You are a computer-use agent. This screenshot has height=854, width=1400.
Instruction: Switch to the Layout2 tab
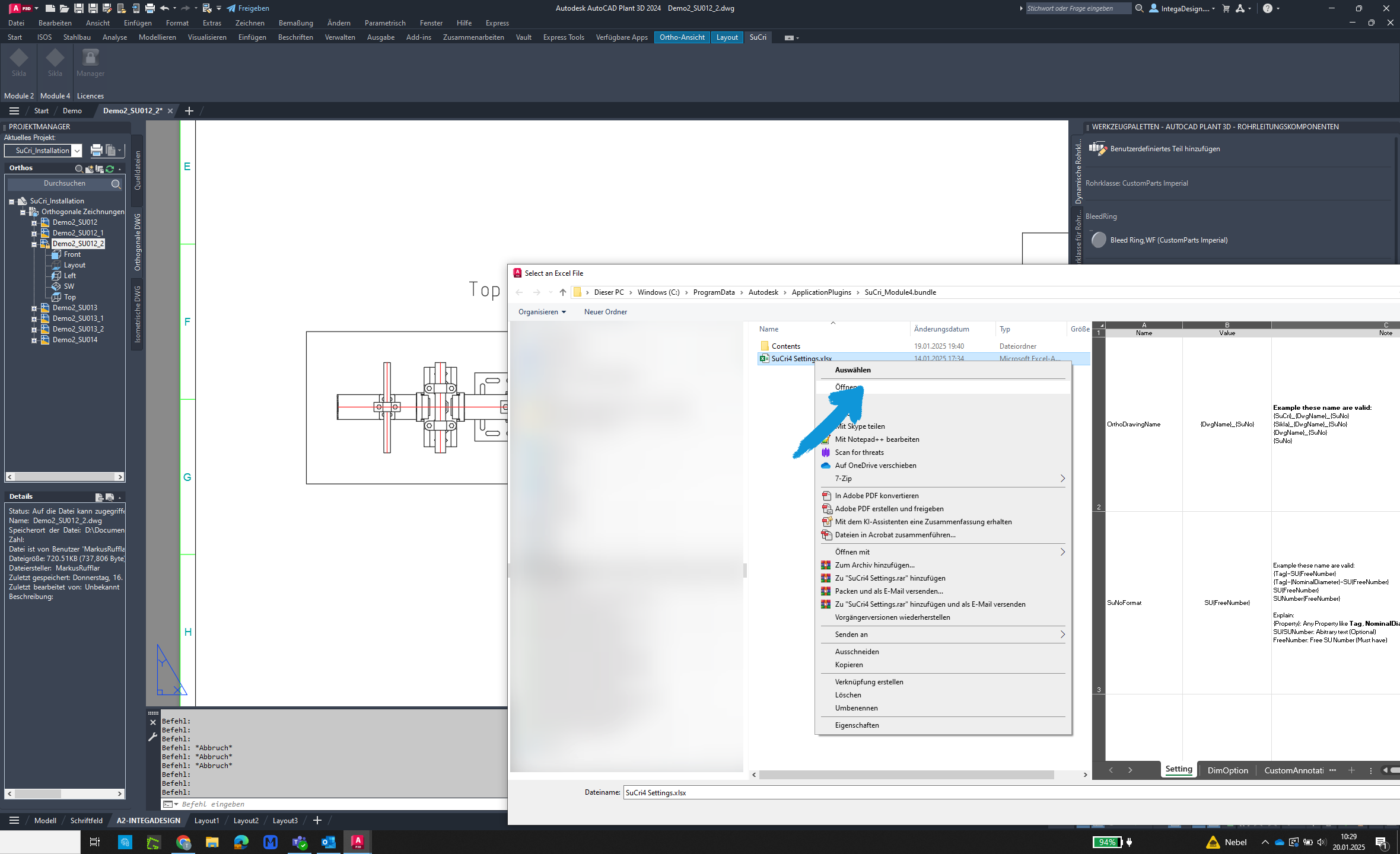(246, 821)
